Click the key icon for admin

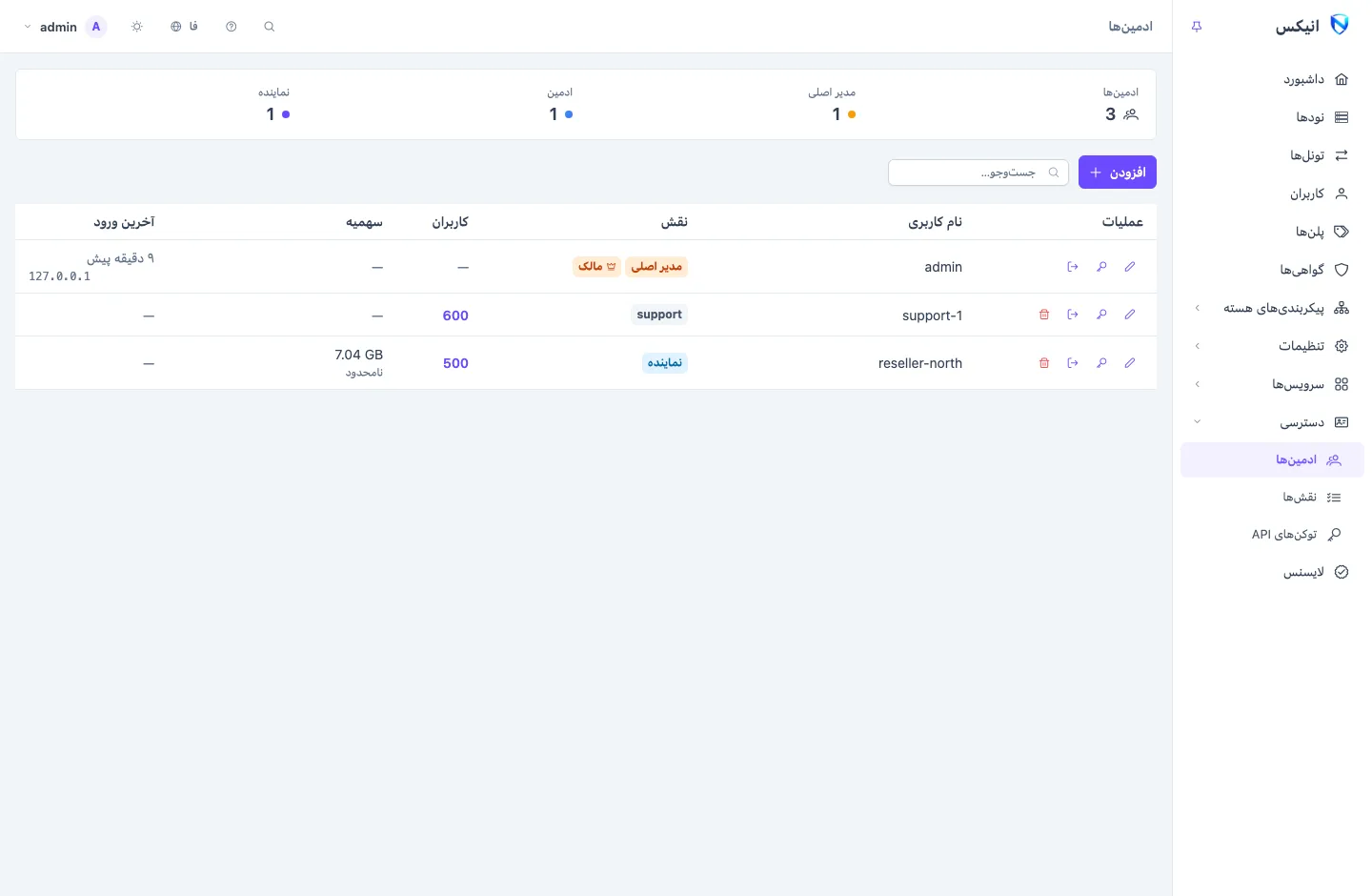click(x=1101, y=267)
